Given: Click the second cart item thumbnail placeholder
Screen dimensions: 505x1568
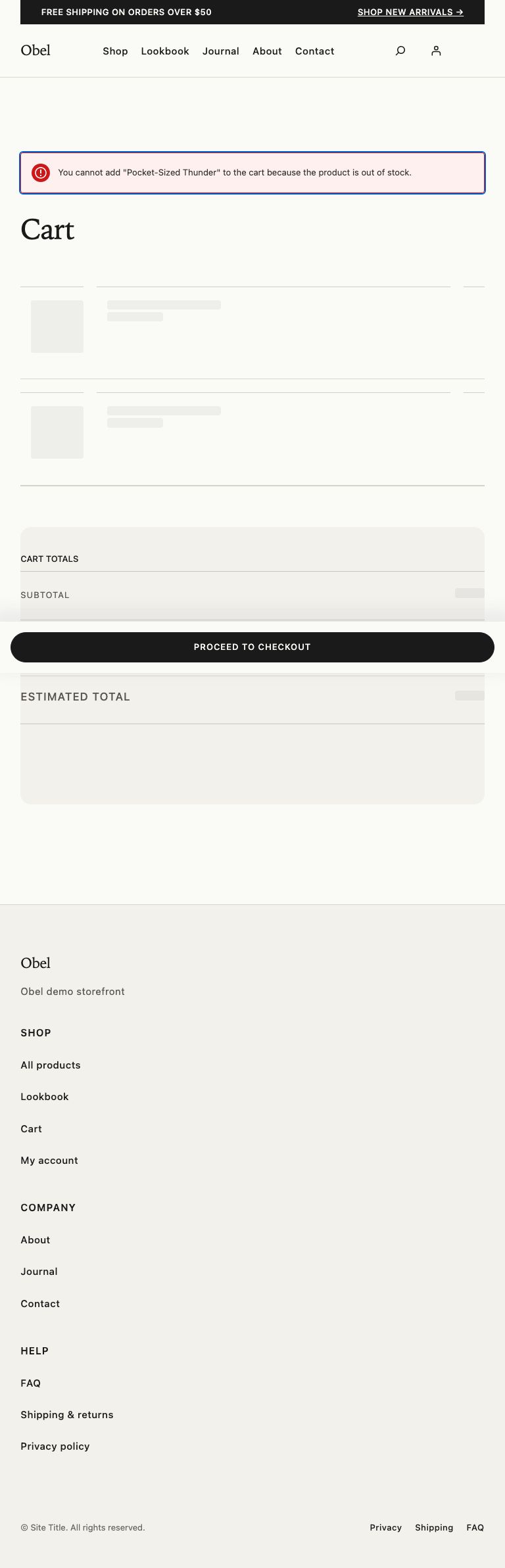Looking at the screenshot, I should (x=57, y=432).
